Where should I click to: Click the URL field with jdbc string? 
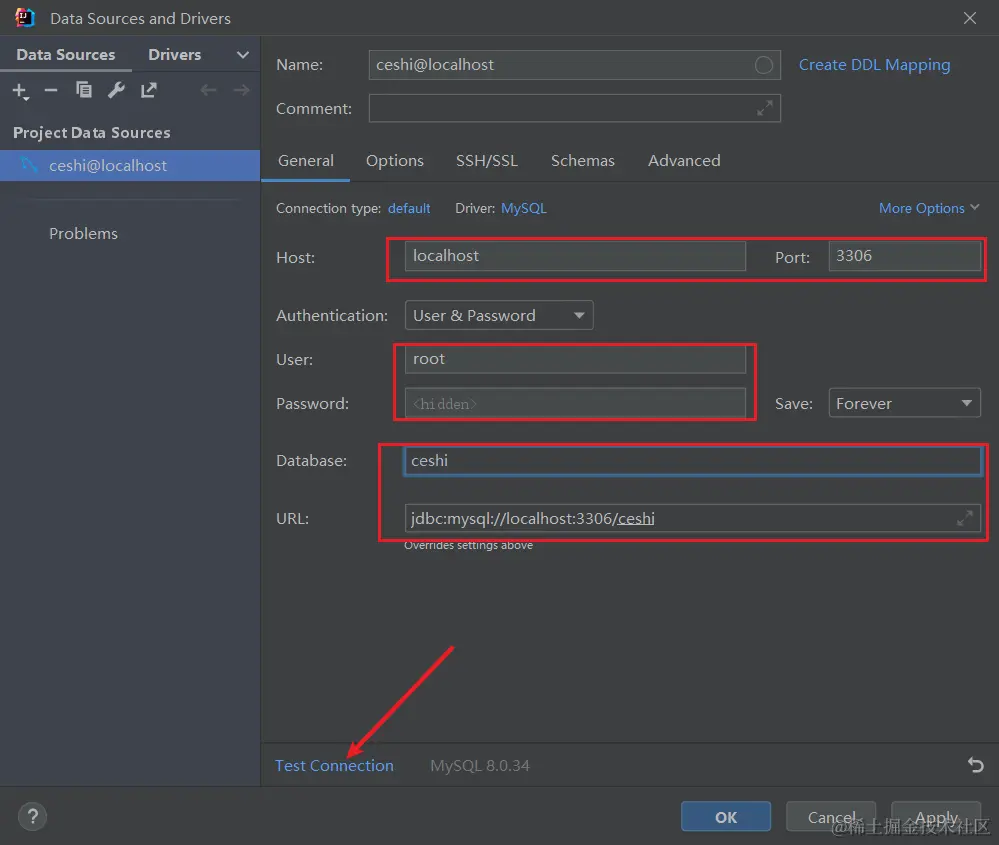[693, 518]
